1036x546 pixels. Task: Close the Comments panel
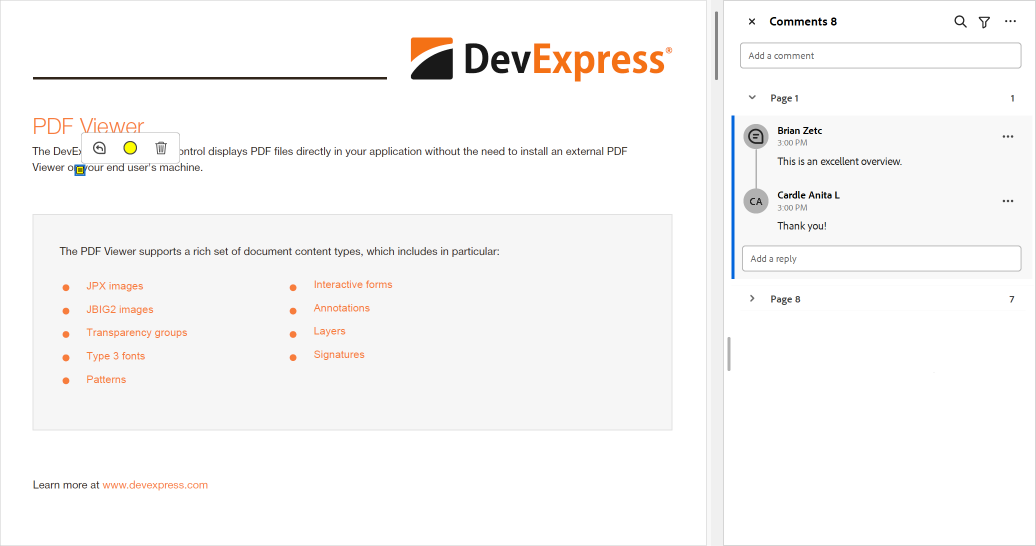pos(752,22)
